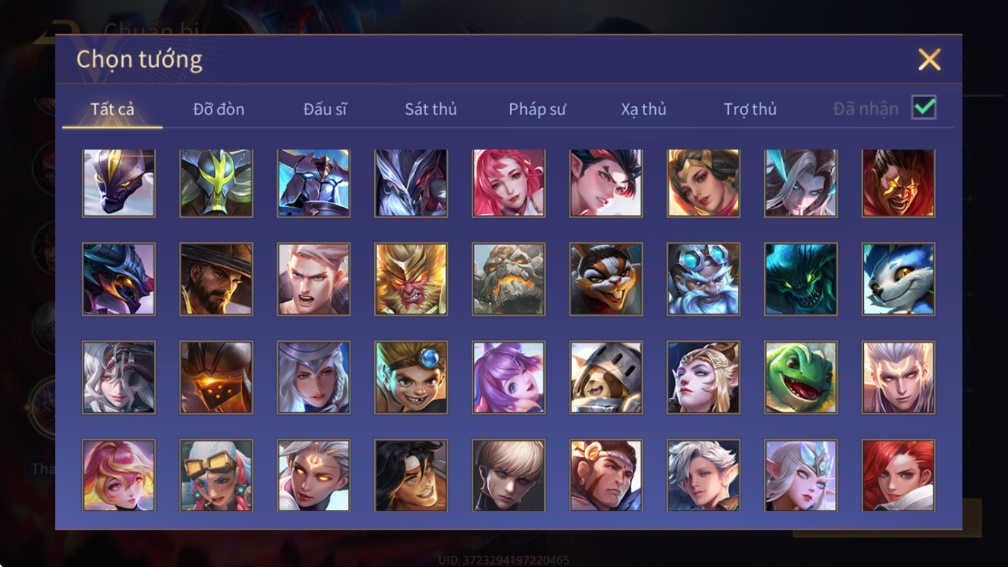This screenshot has width=1008, height=567.
Task: Close the Chọn tướng dialog
Action: click(929, 59)
